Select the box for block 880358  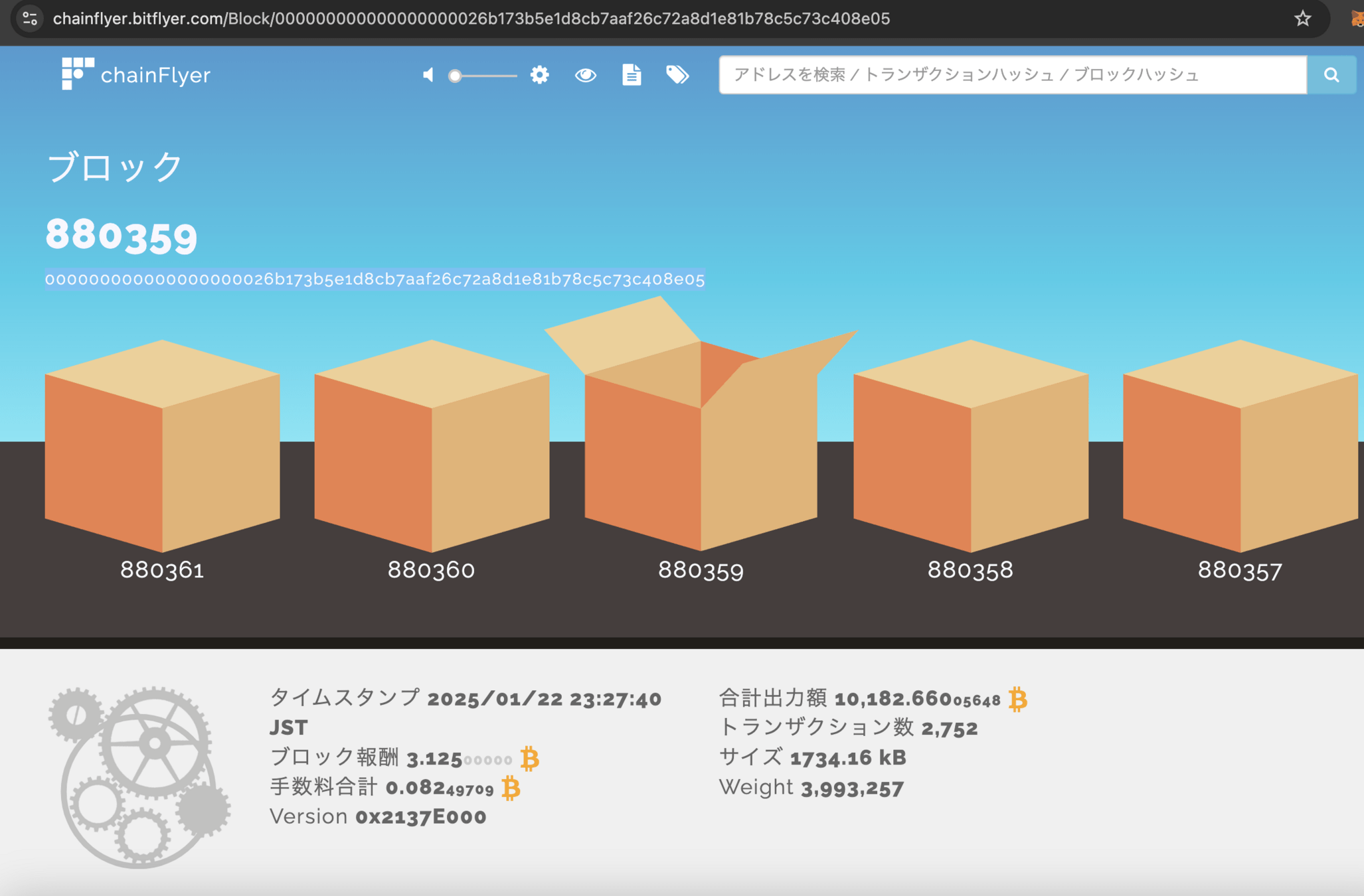click(x=970, y=446)
